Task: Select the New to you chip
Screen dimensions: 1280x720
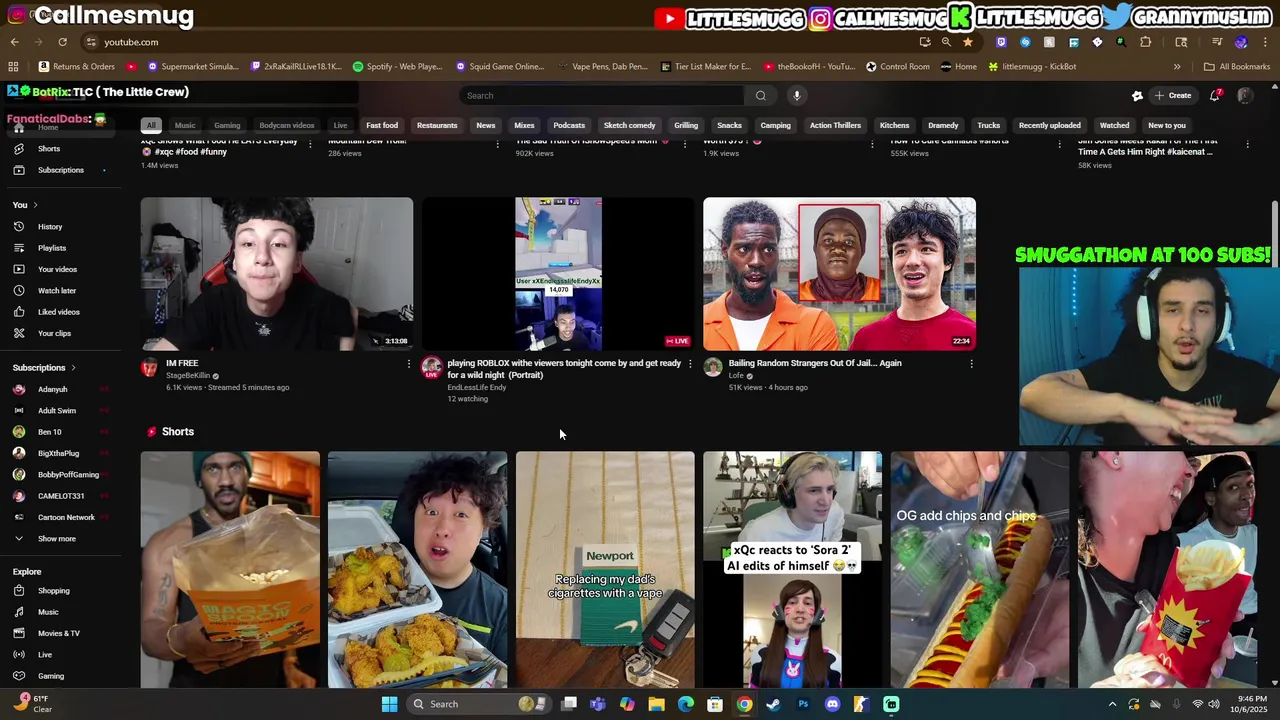Action: (x=1167, y=126)
